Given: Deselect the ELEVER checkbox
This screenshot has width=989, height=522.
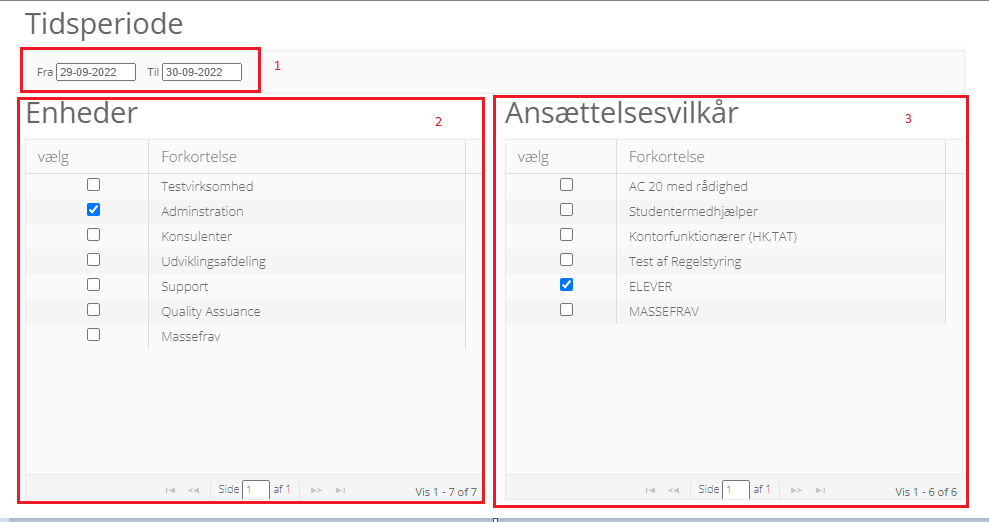Looking at the screenshot, I should pos(567,285).
